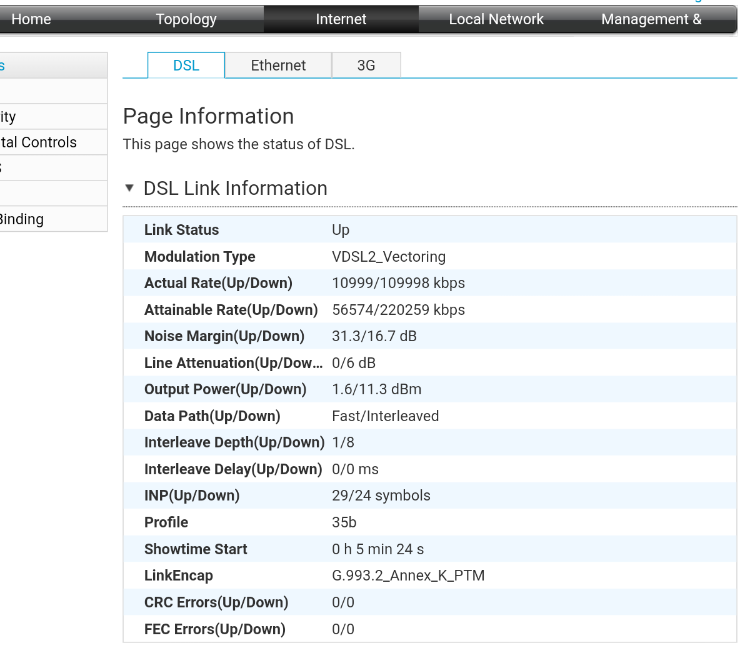Click 'This page shows the status of DSL.'
750x649 pixels.
(x=239, y=144)
